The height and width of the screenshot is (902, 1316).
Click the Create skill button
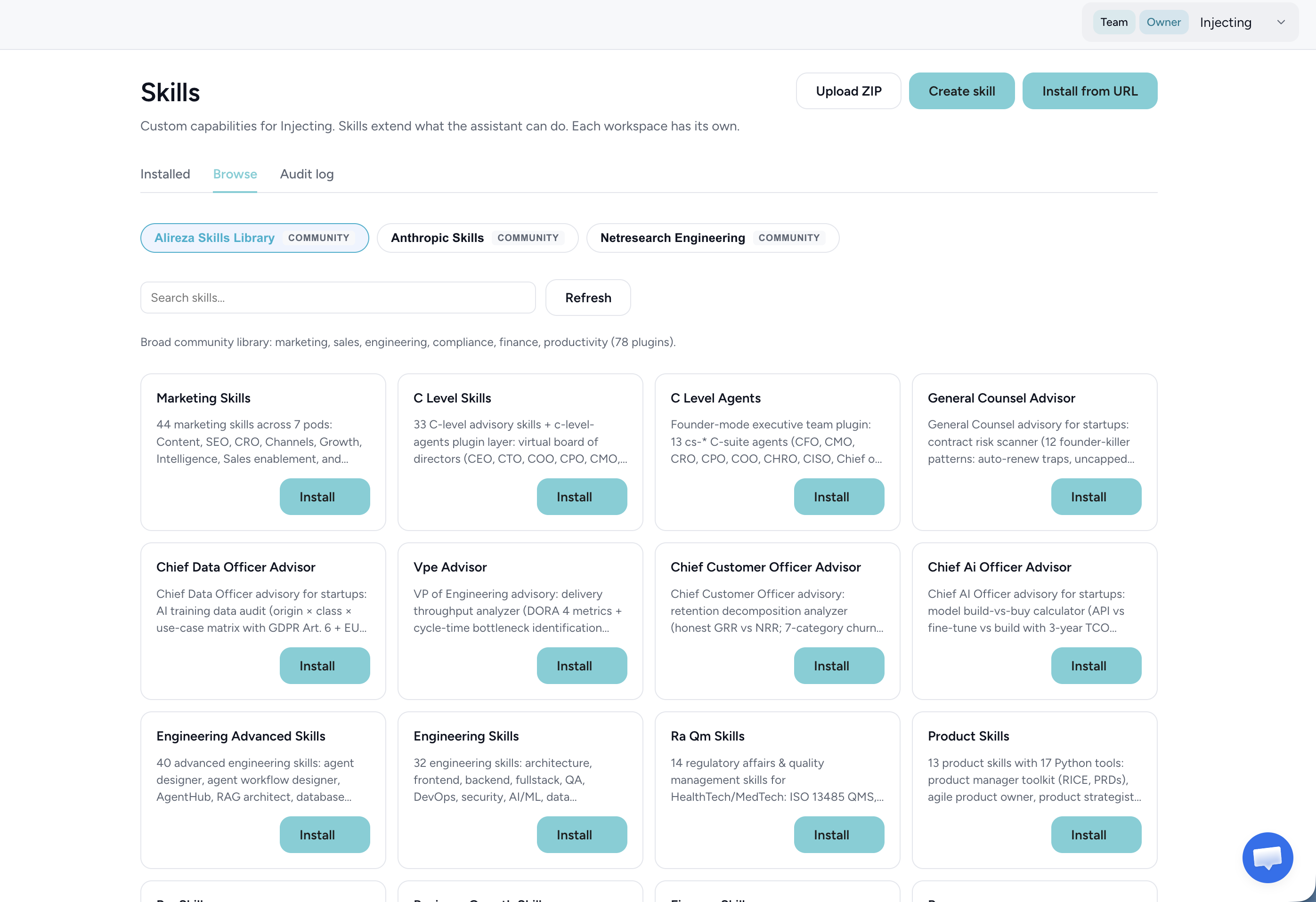point(961,90)
